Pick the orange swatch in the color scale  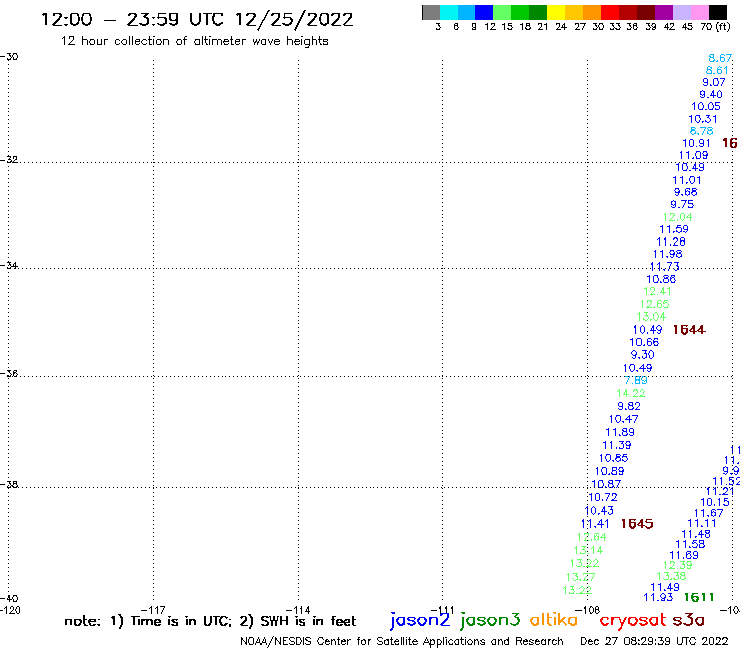pyautogui.click(x=592, y=12)
